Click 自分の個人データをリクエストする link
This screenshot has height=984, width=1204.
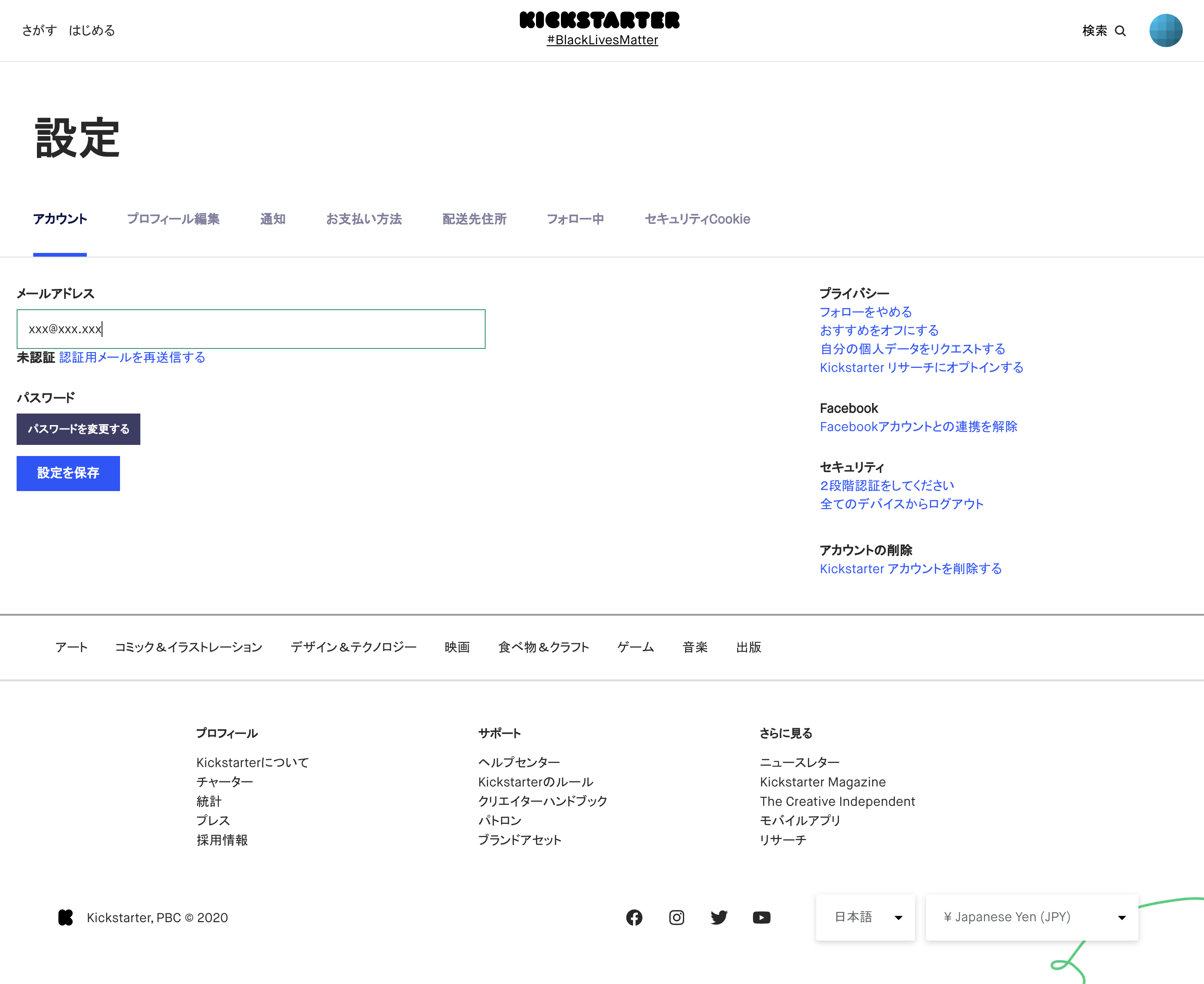(913, 349)
